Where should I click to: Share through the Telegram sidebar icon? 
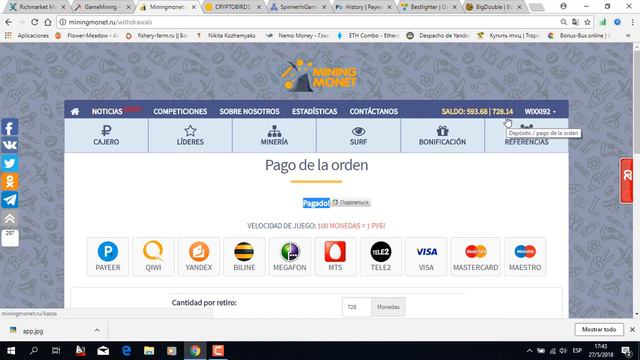pyautogui.click(x=10, y=200)
